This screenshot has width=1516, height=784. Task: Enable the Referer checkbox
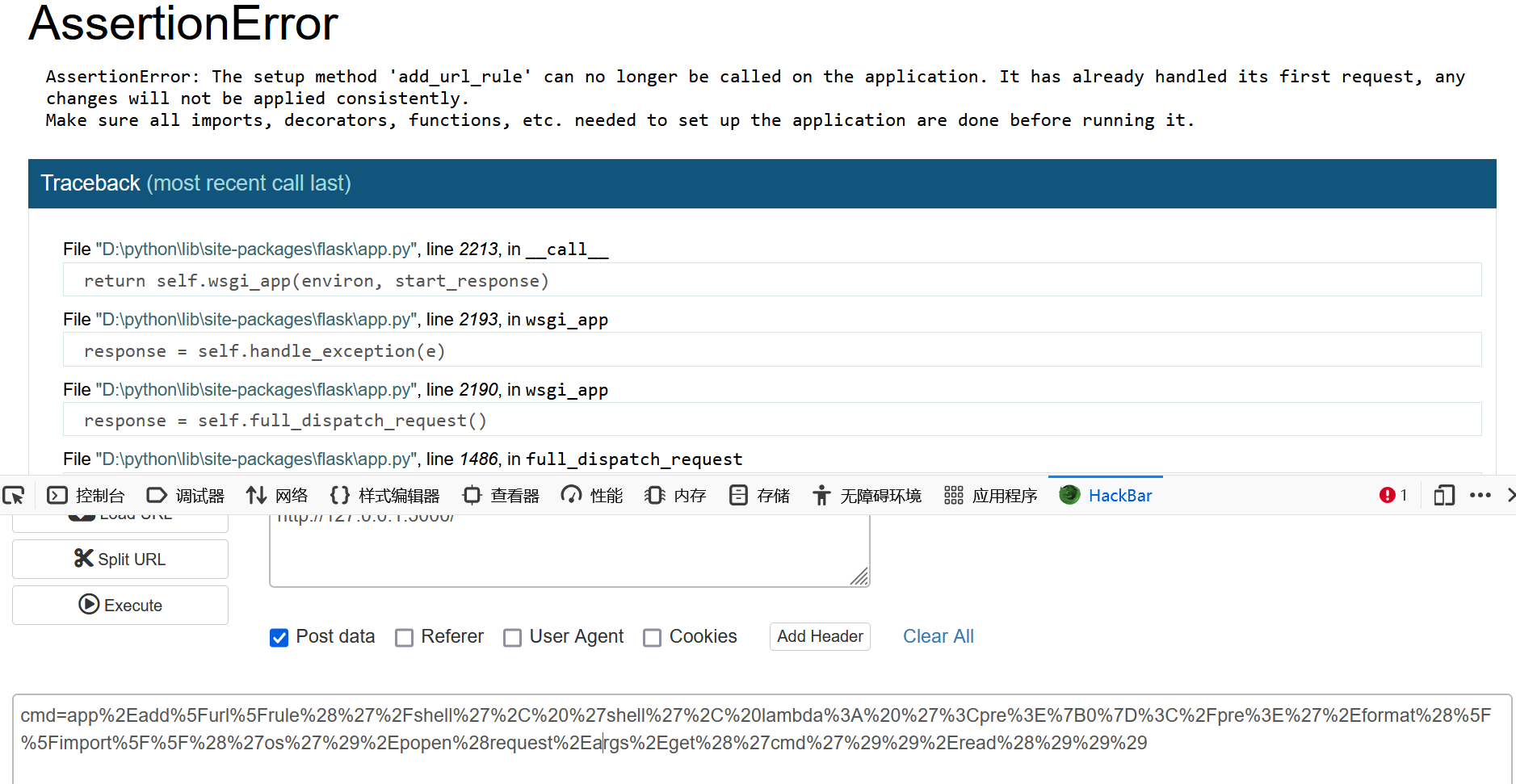pyautogui.click(x=404, y=638)
